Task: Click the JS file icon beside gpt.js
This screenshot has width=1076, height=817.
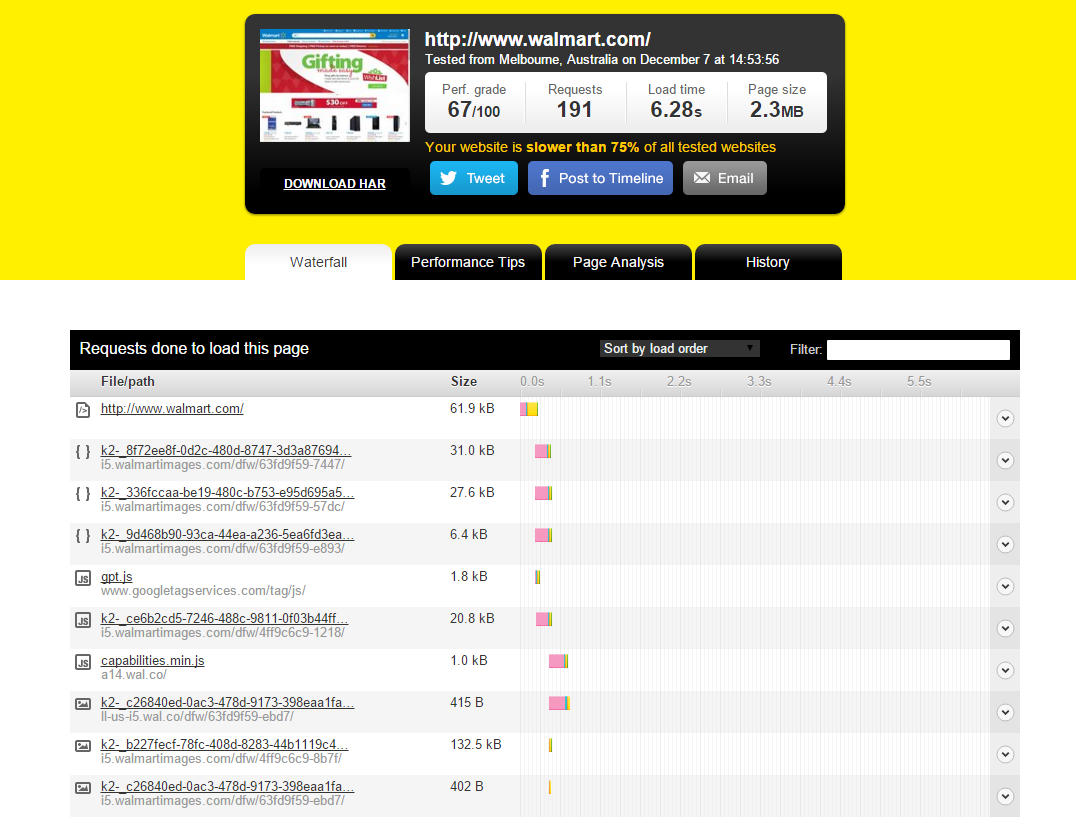Action: point(83,578)
